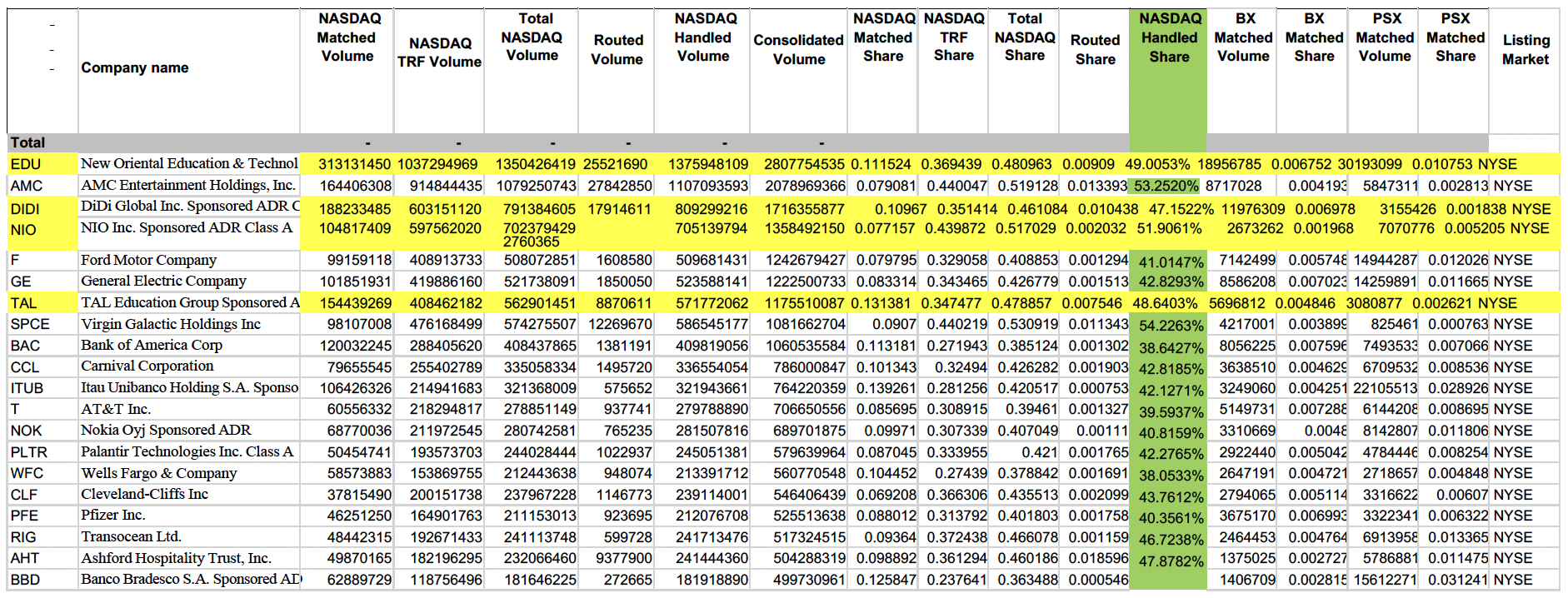Select the GE ticker cell
This screenshot has width=1568, height=598.
click(x=21, y=282)
